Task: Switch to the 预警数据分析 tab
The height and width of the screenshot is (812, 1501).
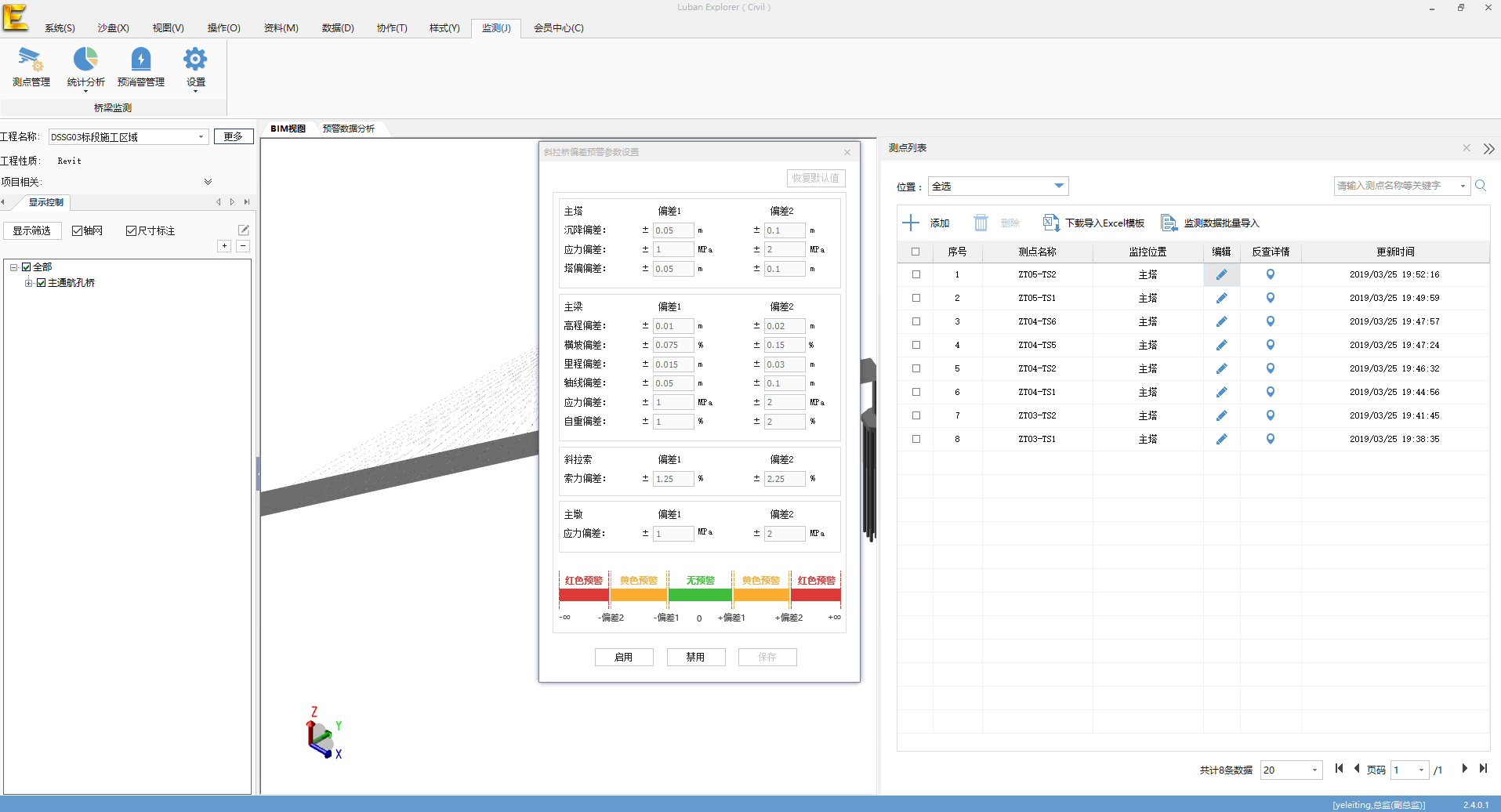Action: [x=348, y=129]
